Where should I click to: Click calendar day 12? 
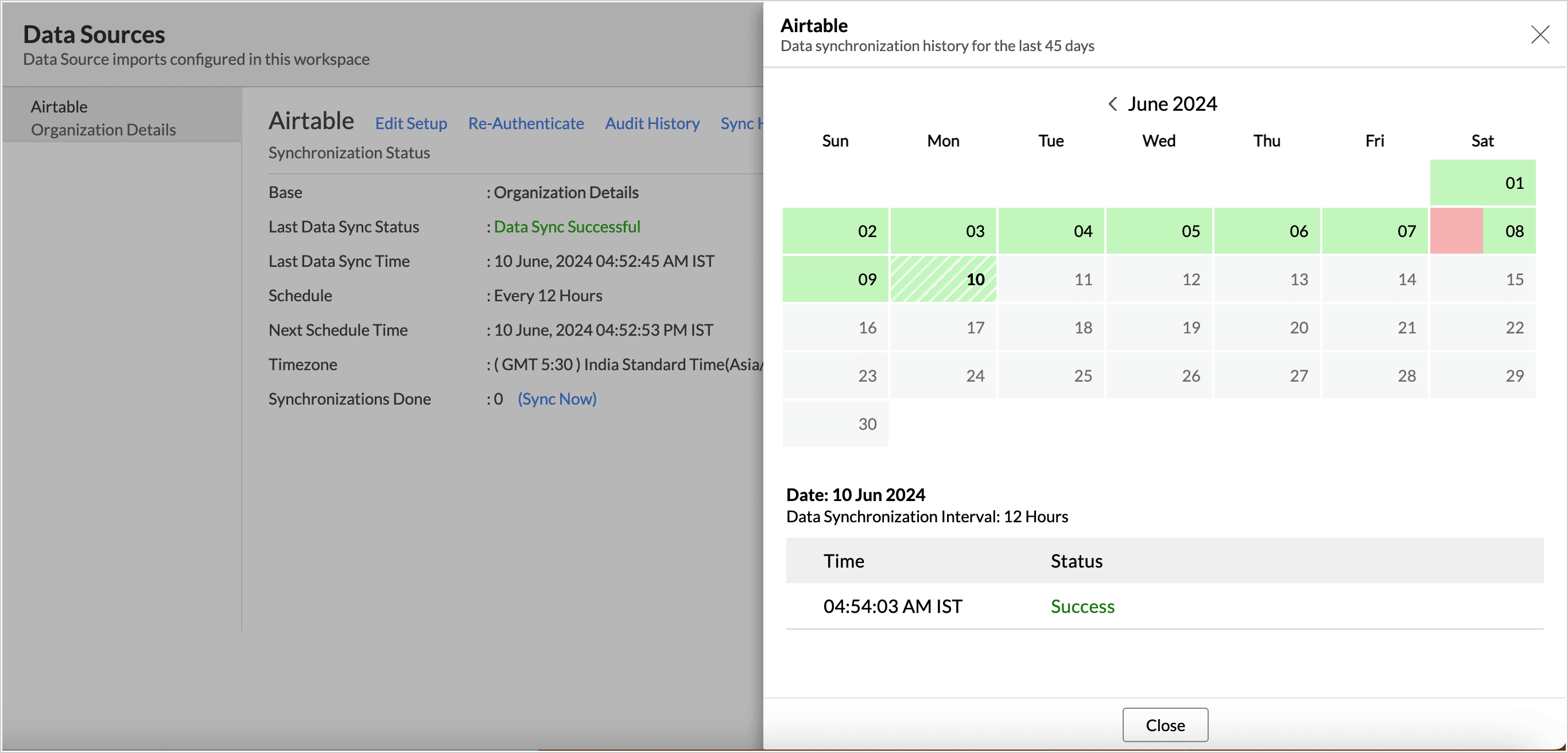1159,279
